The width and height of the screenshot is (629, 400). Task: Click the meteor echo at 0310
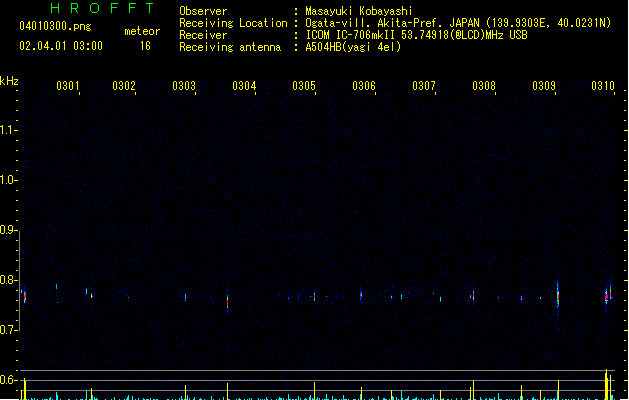[x=609, y=295]
